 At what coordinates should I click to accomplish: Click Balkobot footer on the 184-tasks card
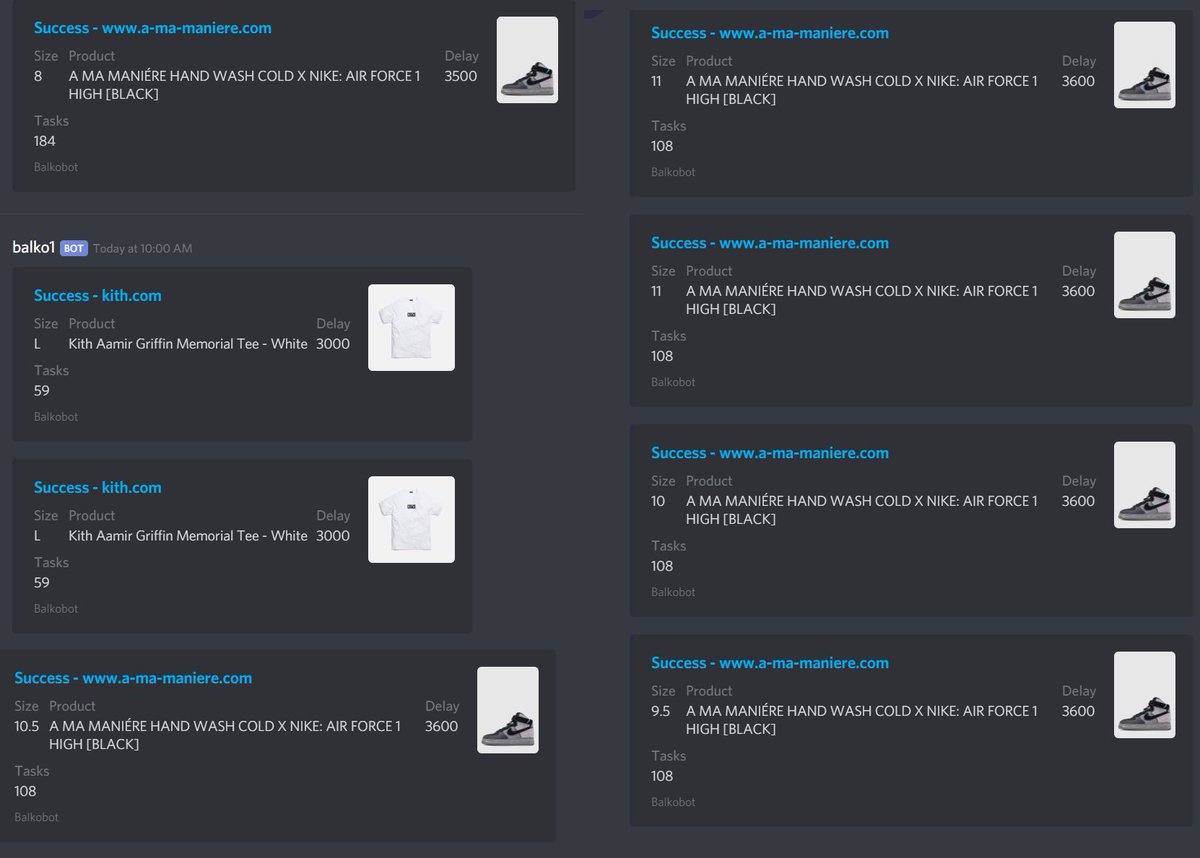(x=56, y=167)
